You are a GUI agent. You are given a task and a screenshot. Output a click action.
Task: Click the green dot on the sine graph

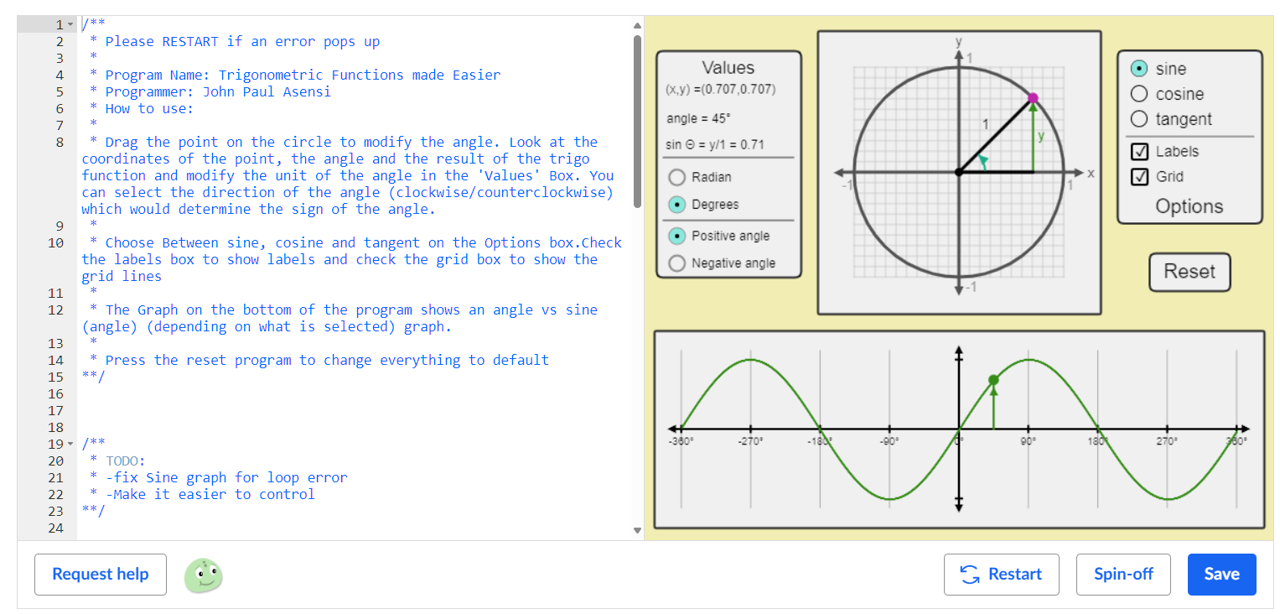pos(993,380)
